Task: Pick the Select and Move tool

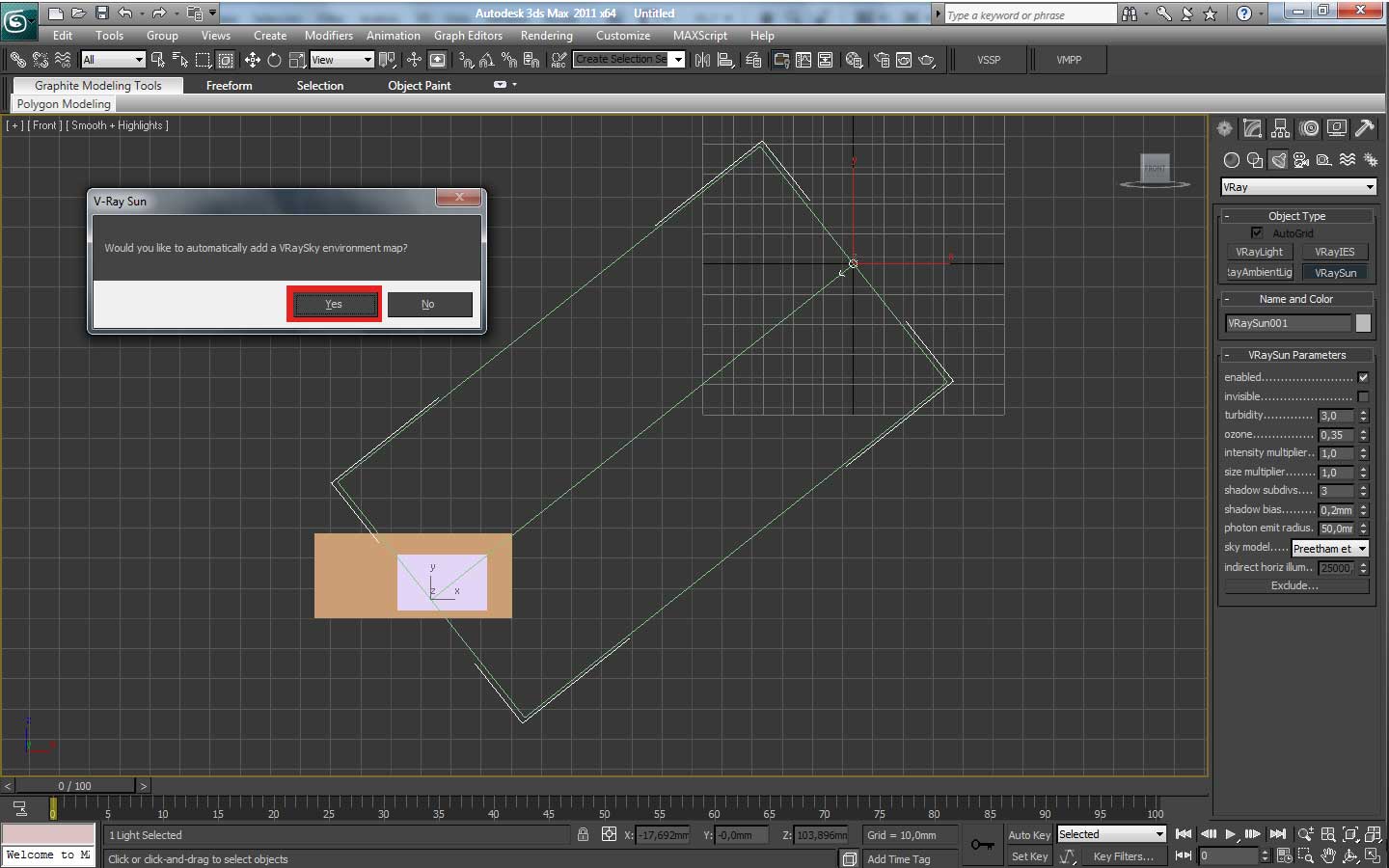Action: coord(252,60)
